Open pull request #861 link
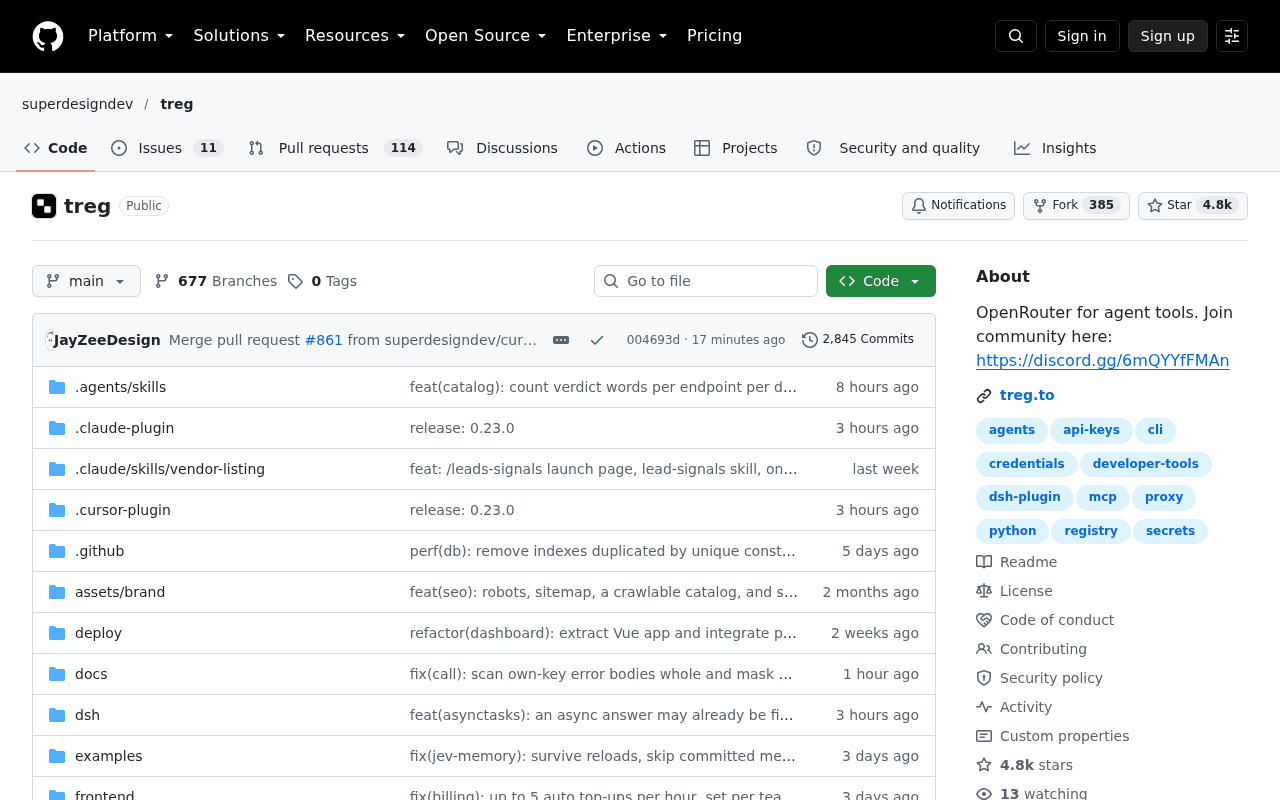This screenshot has width=1280, height=800. click(324, 340)
